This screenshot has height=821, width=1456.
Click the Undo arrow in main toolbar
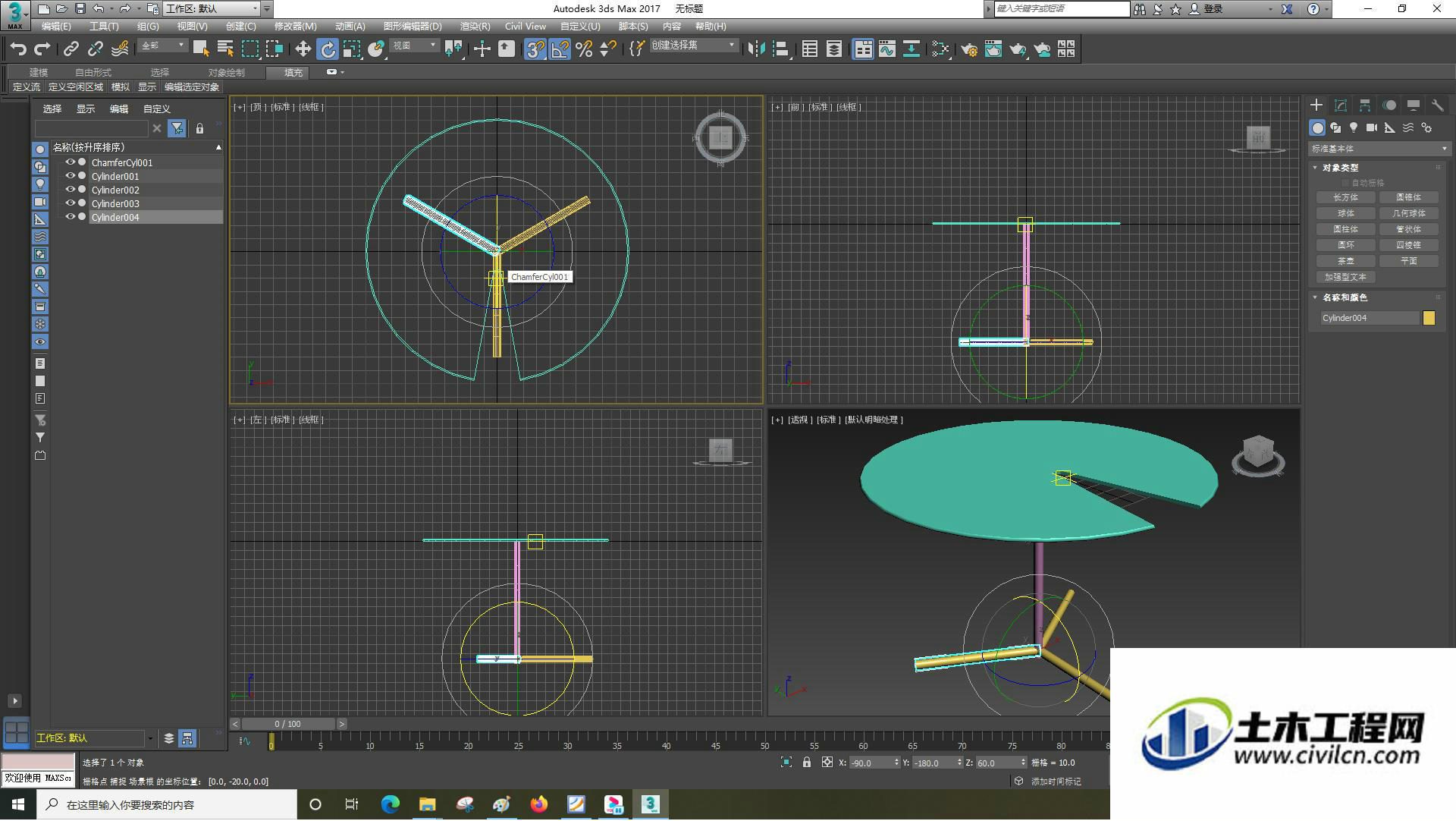pyautogui.click(x=18, y=49)
